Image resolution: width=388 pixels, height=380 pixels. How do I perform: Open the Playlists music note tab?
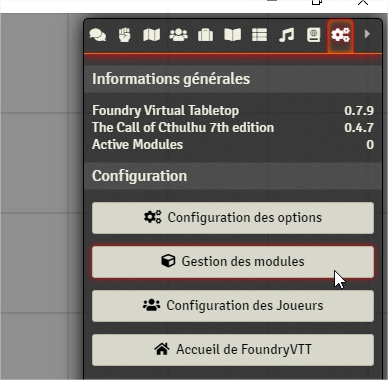(x=286, y=35)
